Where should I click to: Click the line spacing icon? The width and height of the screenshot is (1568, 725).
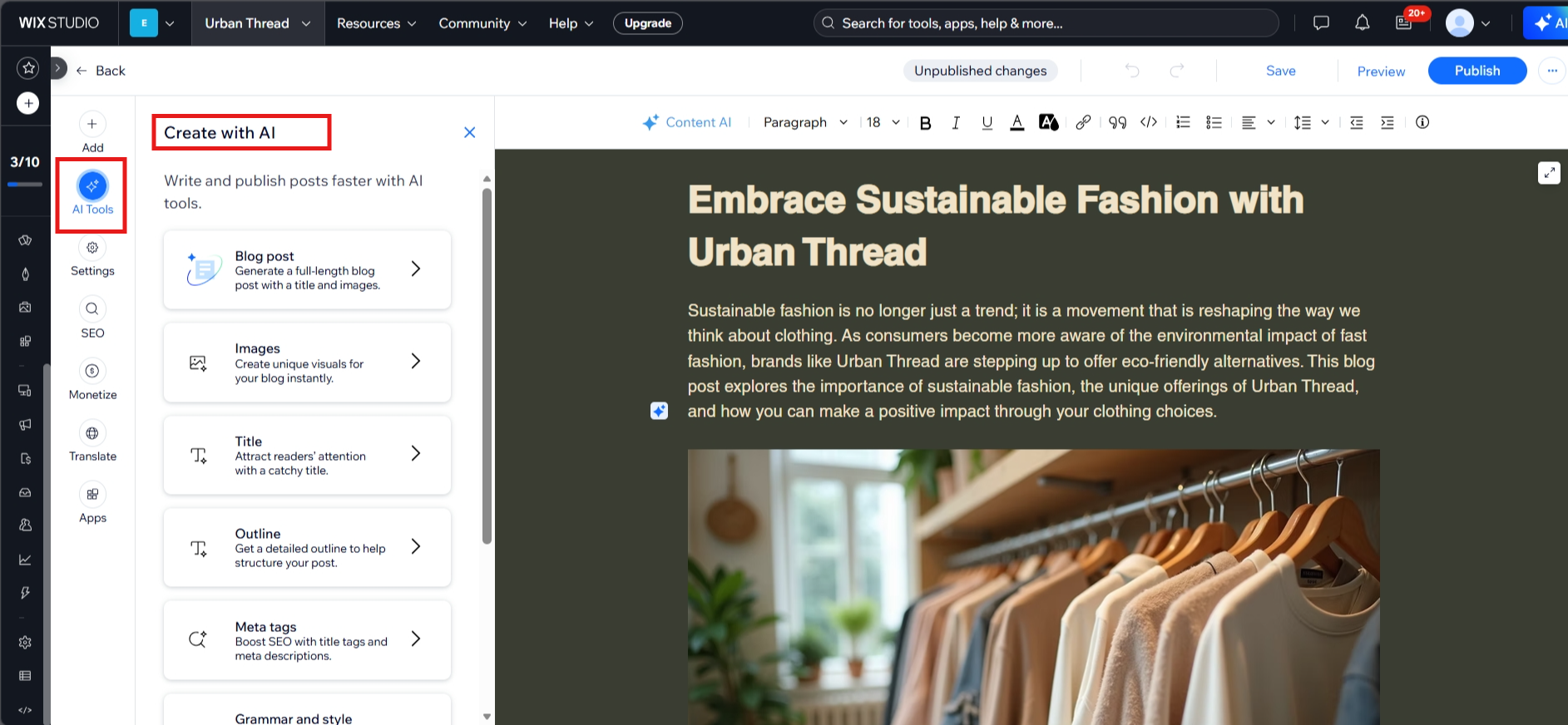tap(1303, 122)
